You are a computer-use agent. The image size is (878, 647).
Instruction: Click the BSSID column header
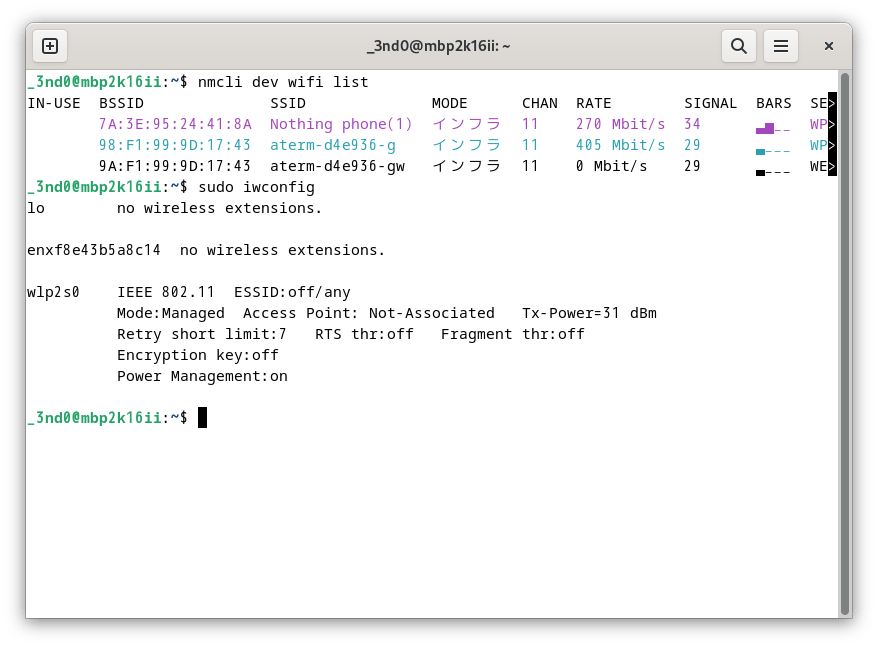pyautogui.click(x=122, y=103)
